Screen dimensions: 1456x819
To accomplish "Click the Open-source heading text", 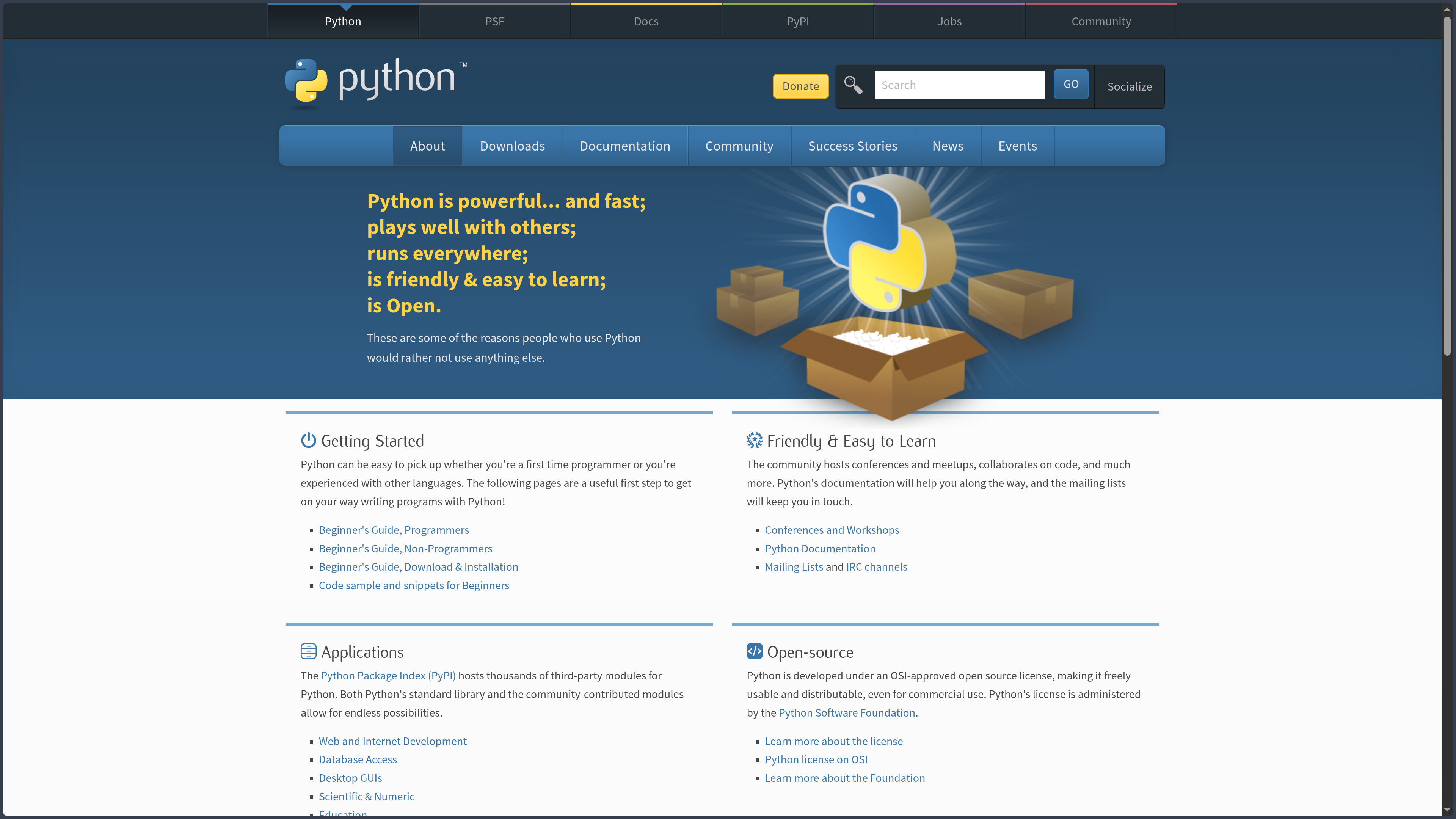I will [x=810, y=652].
